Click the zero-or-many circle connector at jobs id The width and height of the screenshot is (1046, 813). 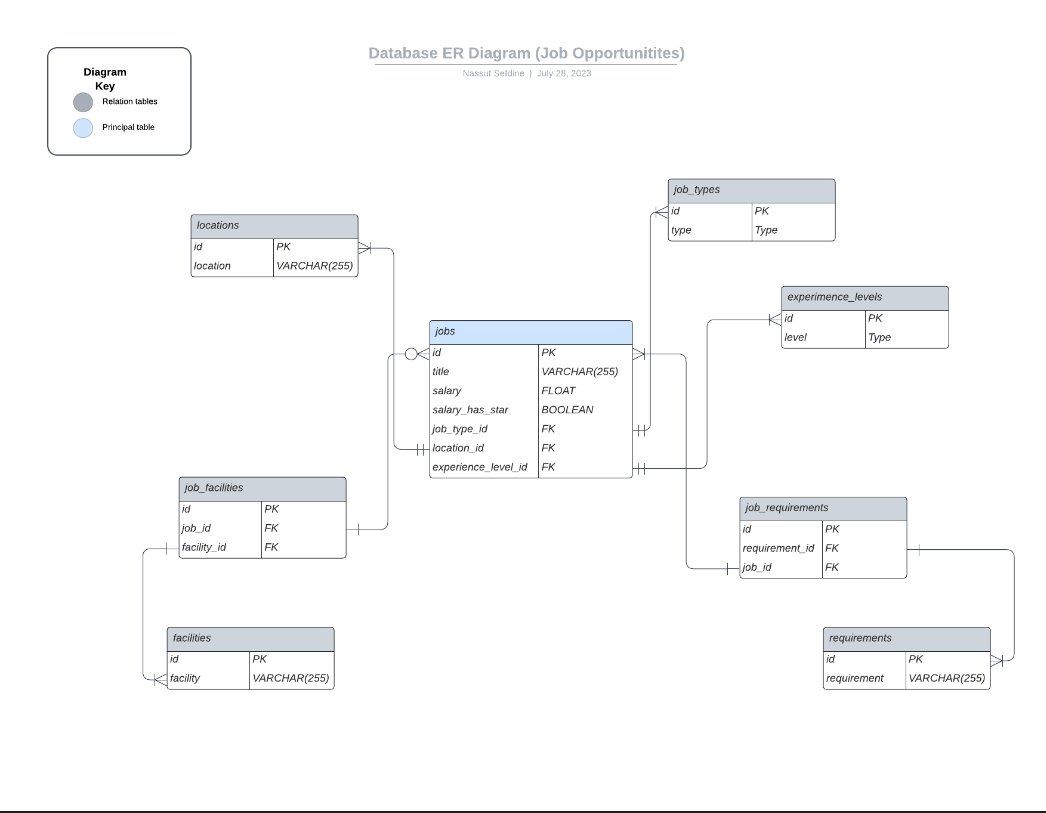tap(411, 354)
